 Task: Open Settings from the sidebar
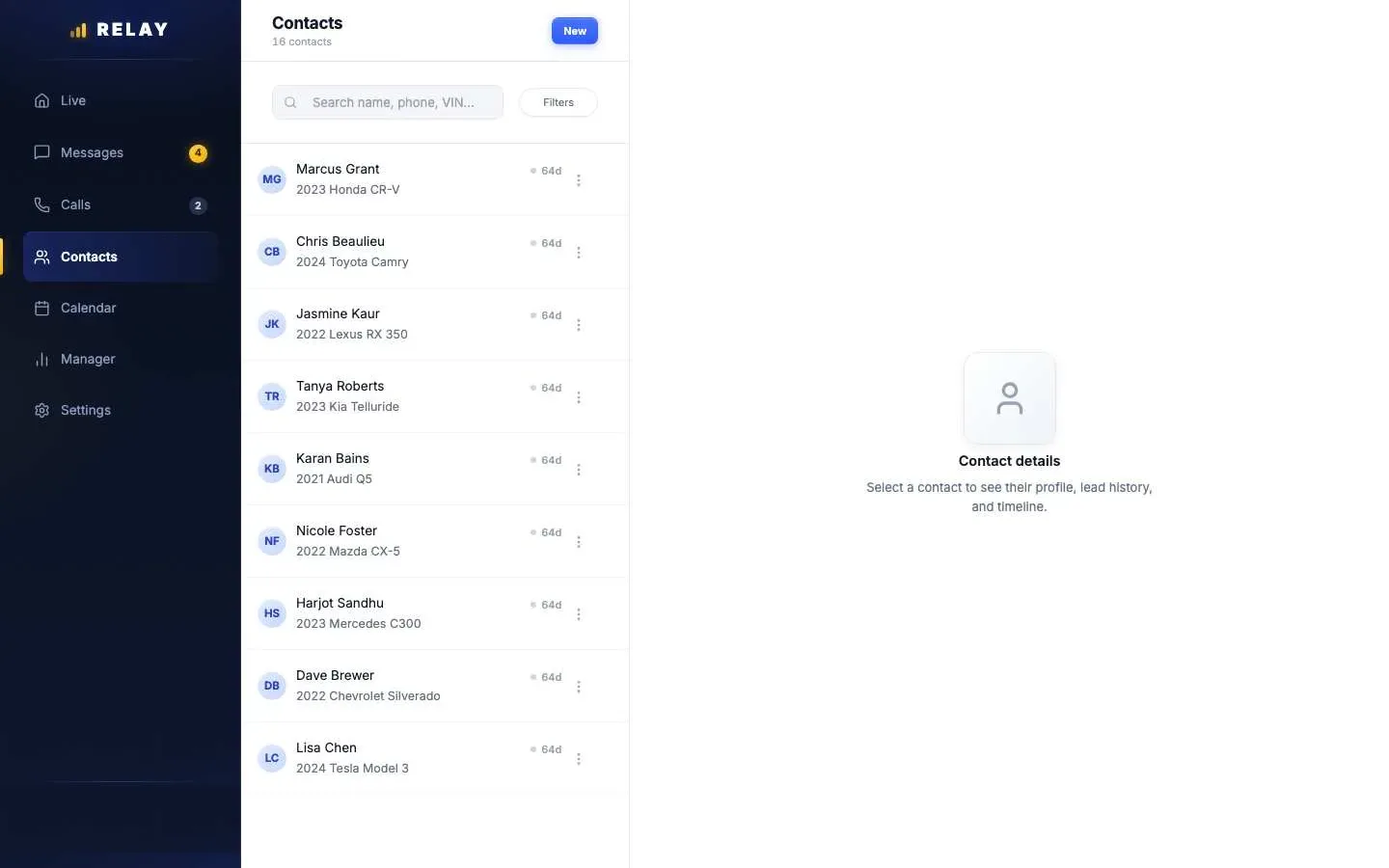pos(121,410)
